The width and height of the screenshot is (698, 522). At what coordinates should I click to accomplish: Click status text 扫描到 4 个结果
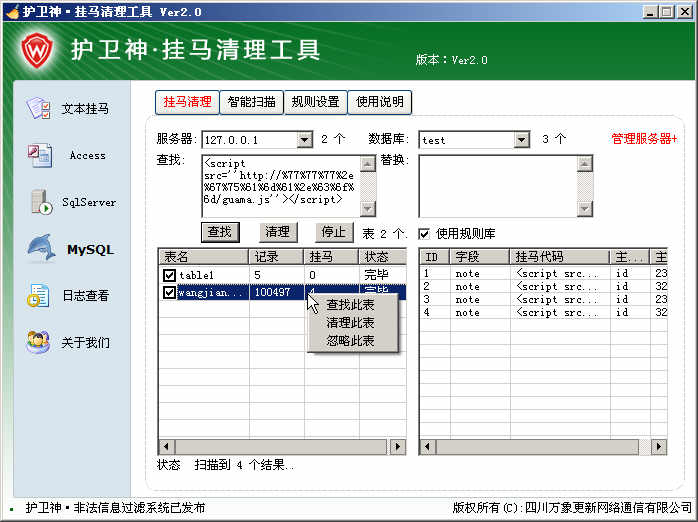coord(244,465)
